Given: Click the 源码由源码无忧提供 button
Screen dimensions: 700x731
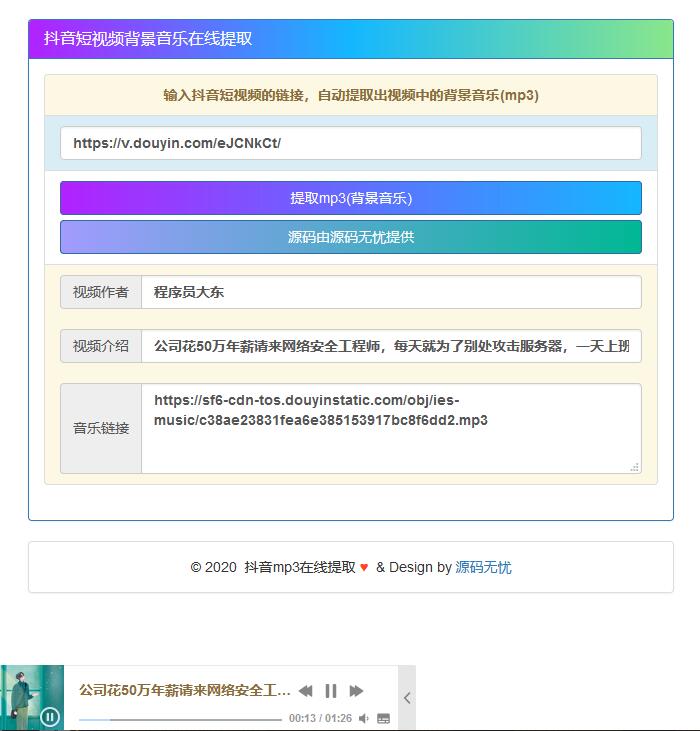Looking at the screenshot, I should point(350,237).
